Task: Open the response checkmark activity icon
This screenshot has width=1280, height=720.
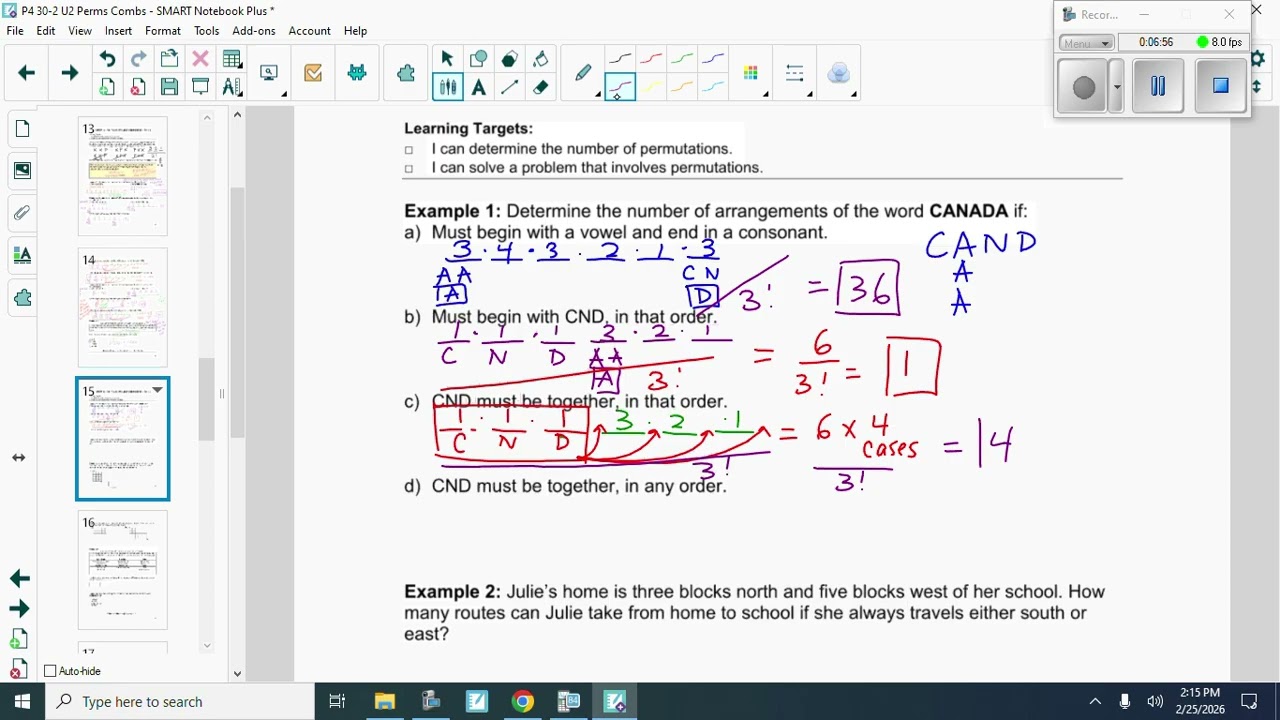Action: pyautogui.click(x=313, y=73)
